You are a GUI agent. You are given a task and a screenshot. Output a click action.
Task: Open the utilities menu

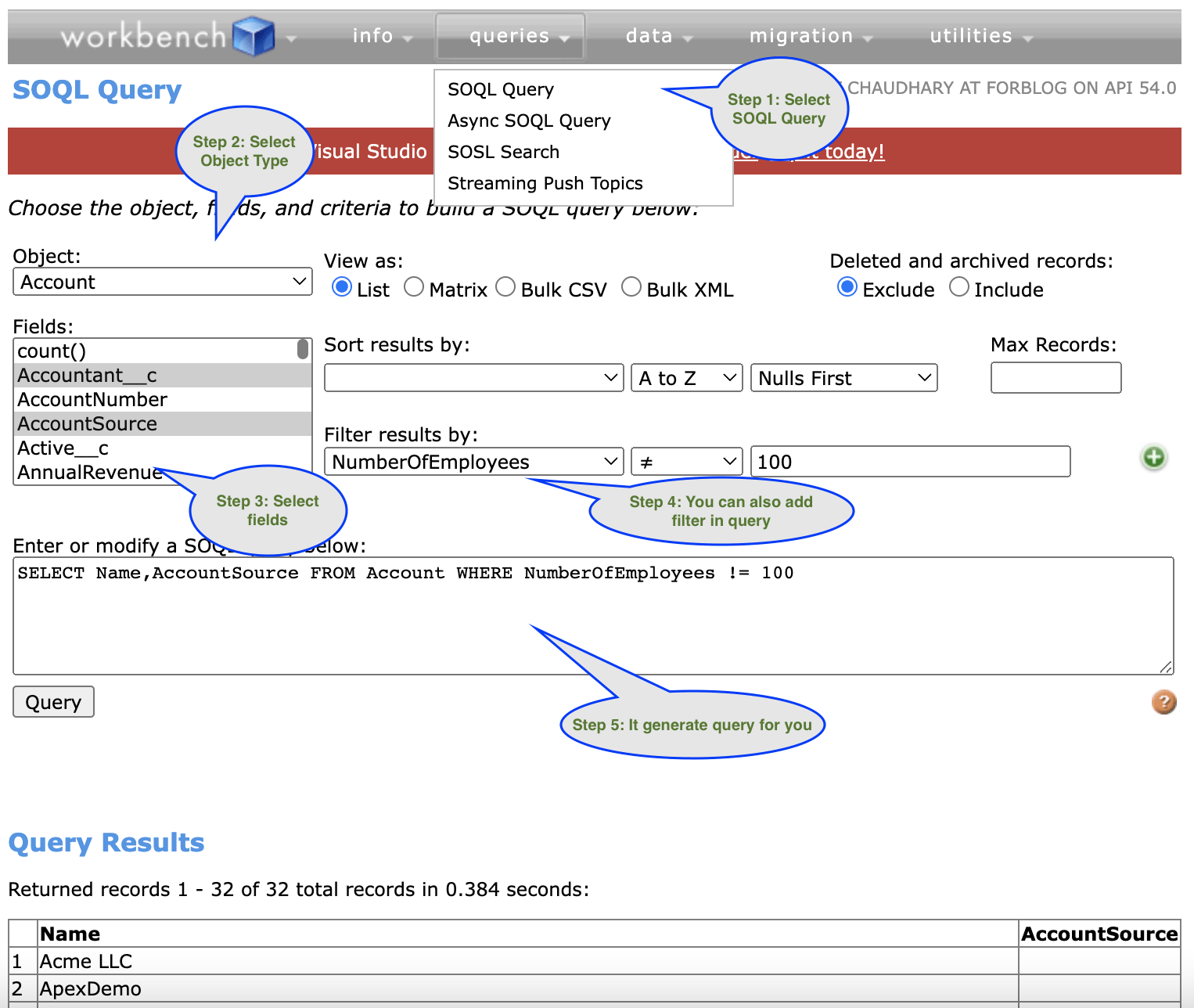(981, 36)
